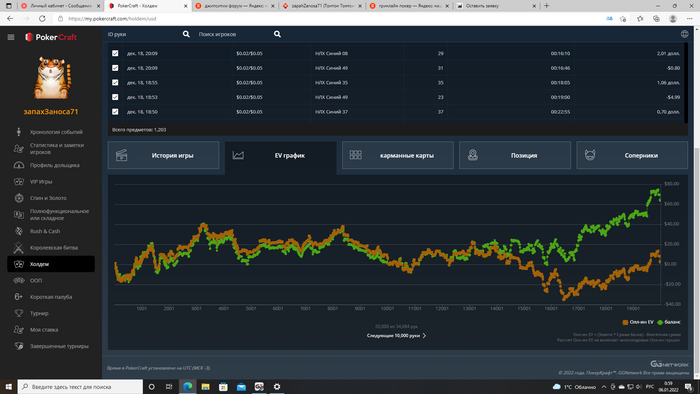Open the hamburger menu beside PokerCraft logo

[11, 37]
